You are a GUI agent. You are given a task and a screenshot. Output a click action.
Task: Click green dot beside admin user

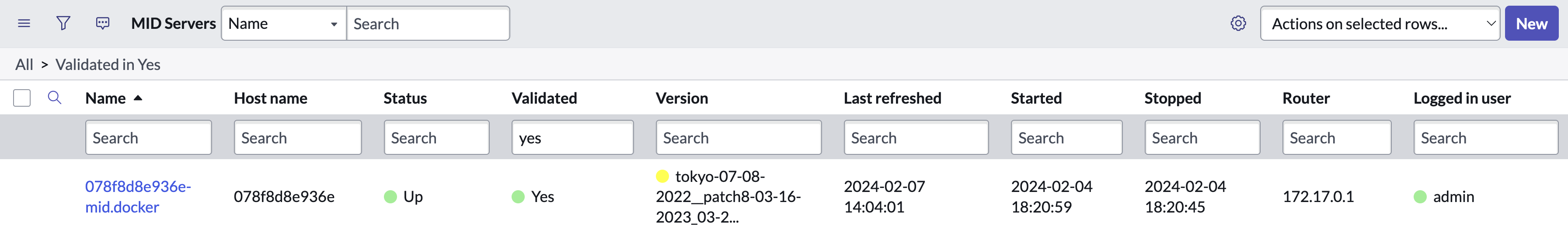click(x=1420, y=197)
